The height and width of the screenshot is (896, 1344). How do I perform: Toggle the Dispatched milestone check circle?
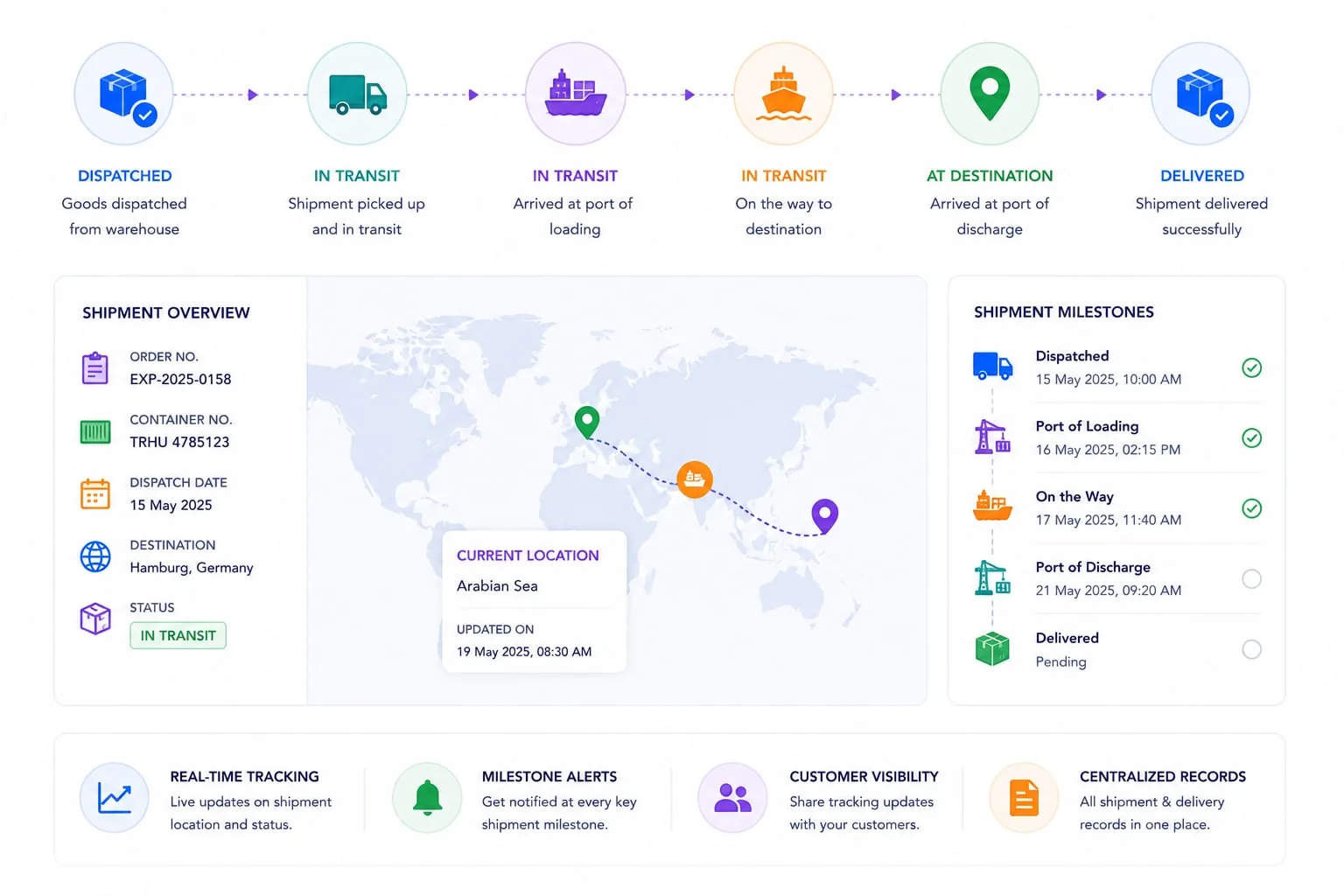1252,367
